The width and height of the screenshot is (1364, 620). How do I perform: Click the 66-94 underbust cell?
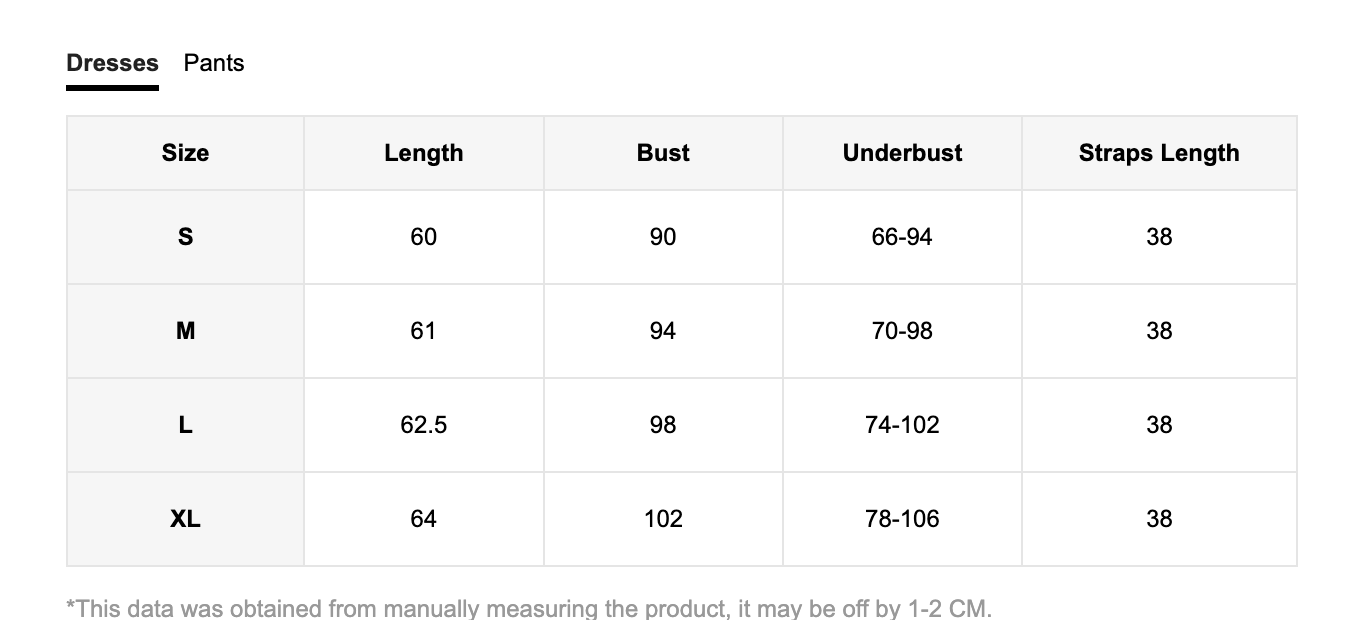902,237
